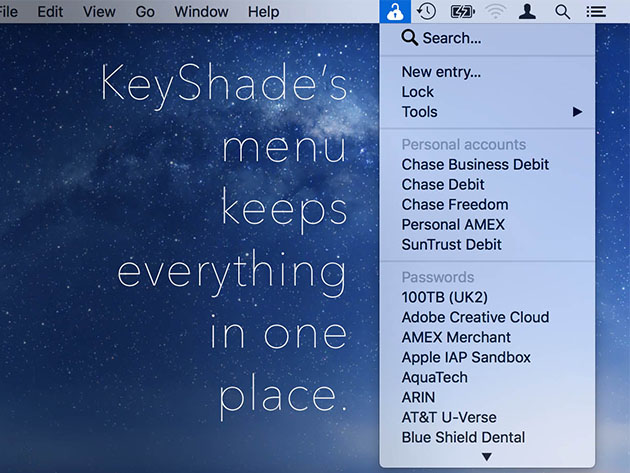Open Adobe Creative Cloud password entry
Viewport: 630px width, 473px height.
pos(487,317)
